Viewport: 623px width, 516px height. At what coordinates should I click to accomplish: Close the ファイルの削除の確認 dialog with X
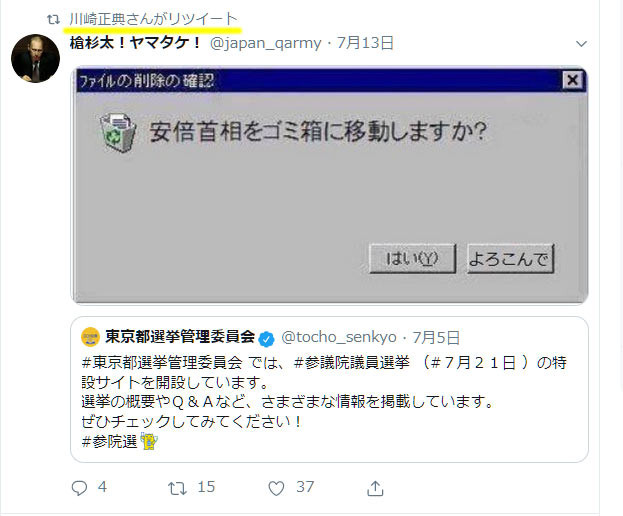573,80
